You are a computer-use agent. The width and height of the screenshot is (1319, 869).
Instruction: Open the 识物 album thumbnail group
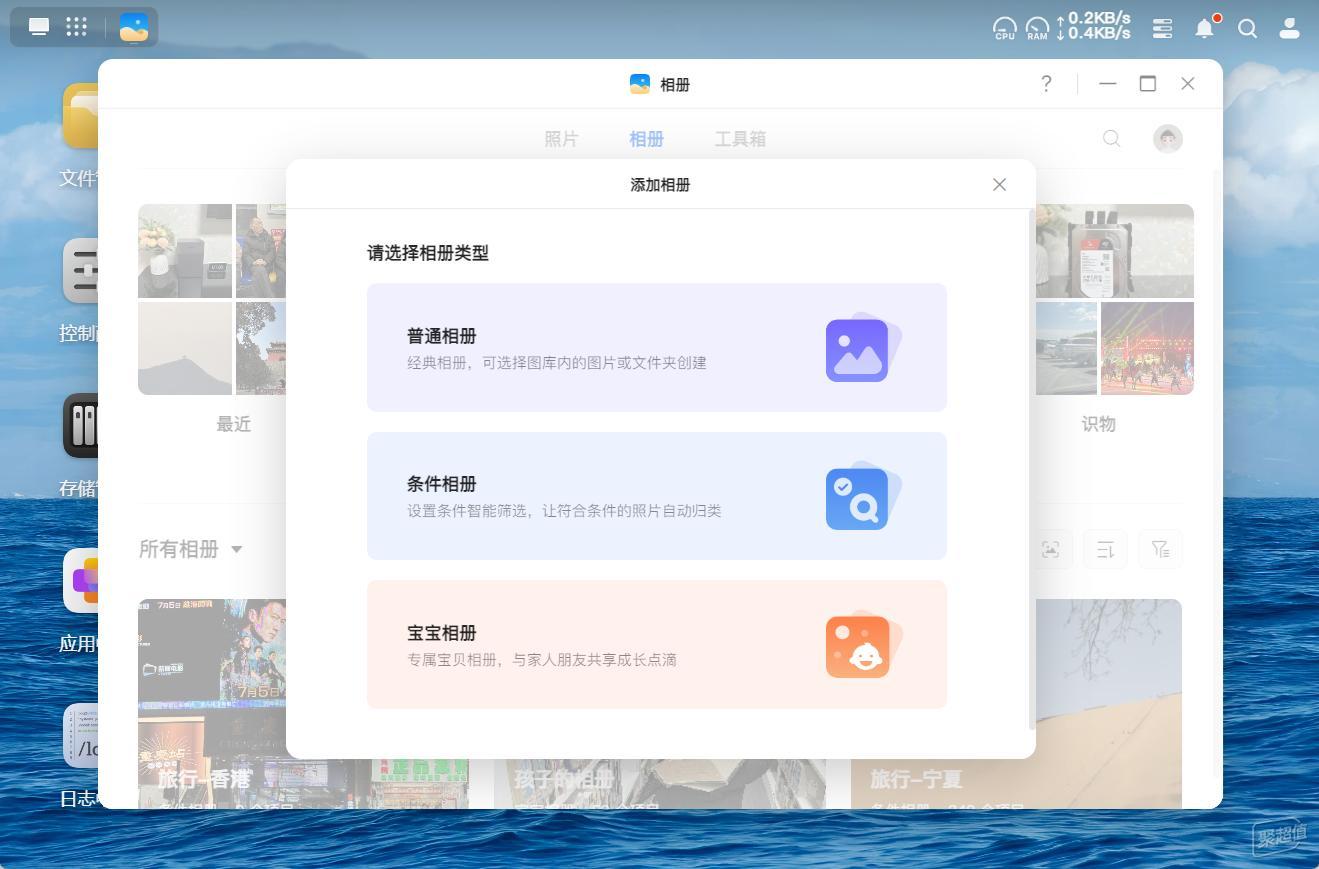1115,299
